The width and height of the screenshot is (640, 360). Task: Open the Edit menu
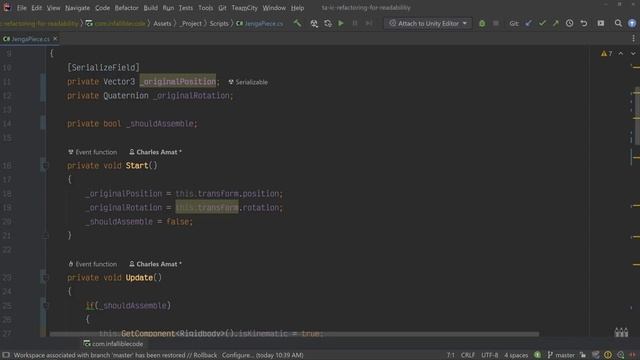click(37, 8)
